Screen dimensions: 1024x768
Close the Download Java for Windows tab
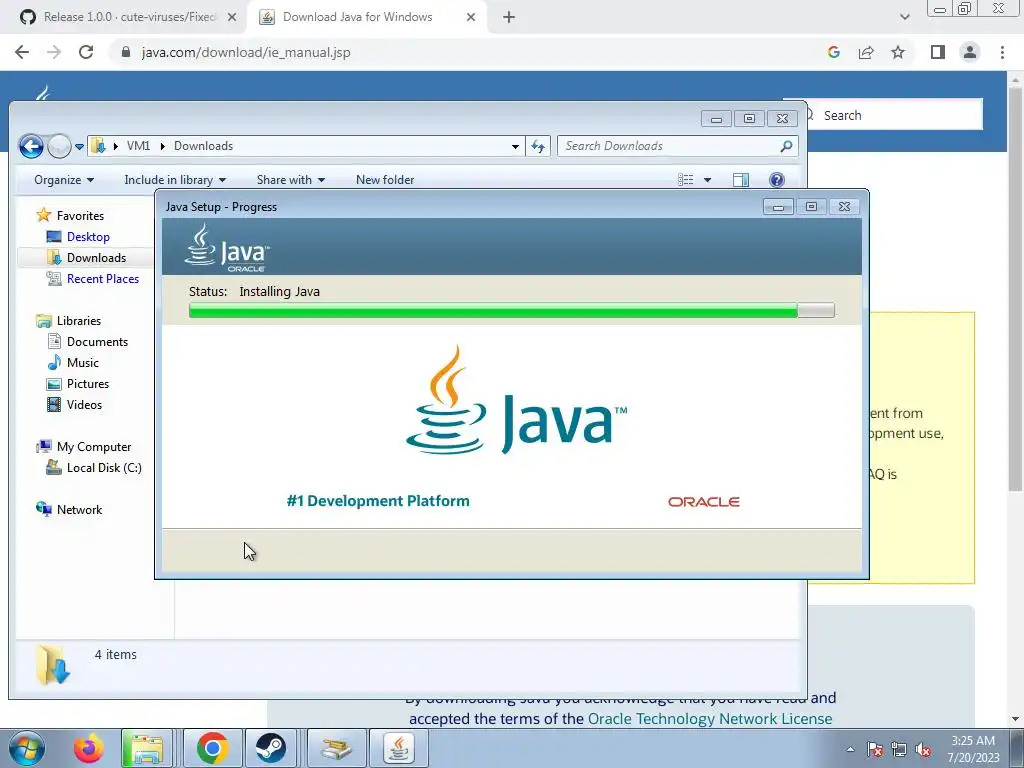(471, 17)
